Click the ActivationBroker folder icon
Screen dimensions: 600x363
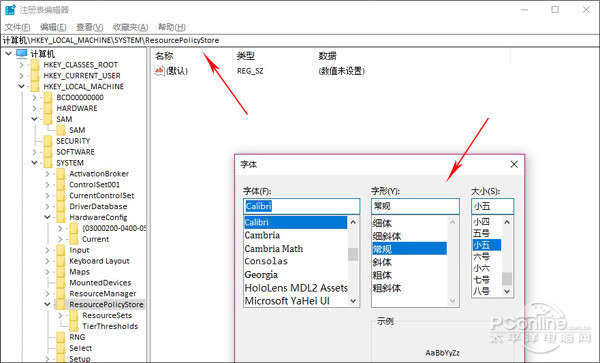click(x=61, y=174)
